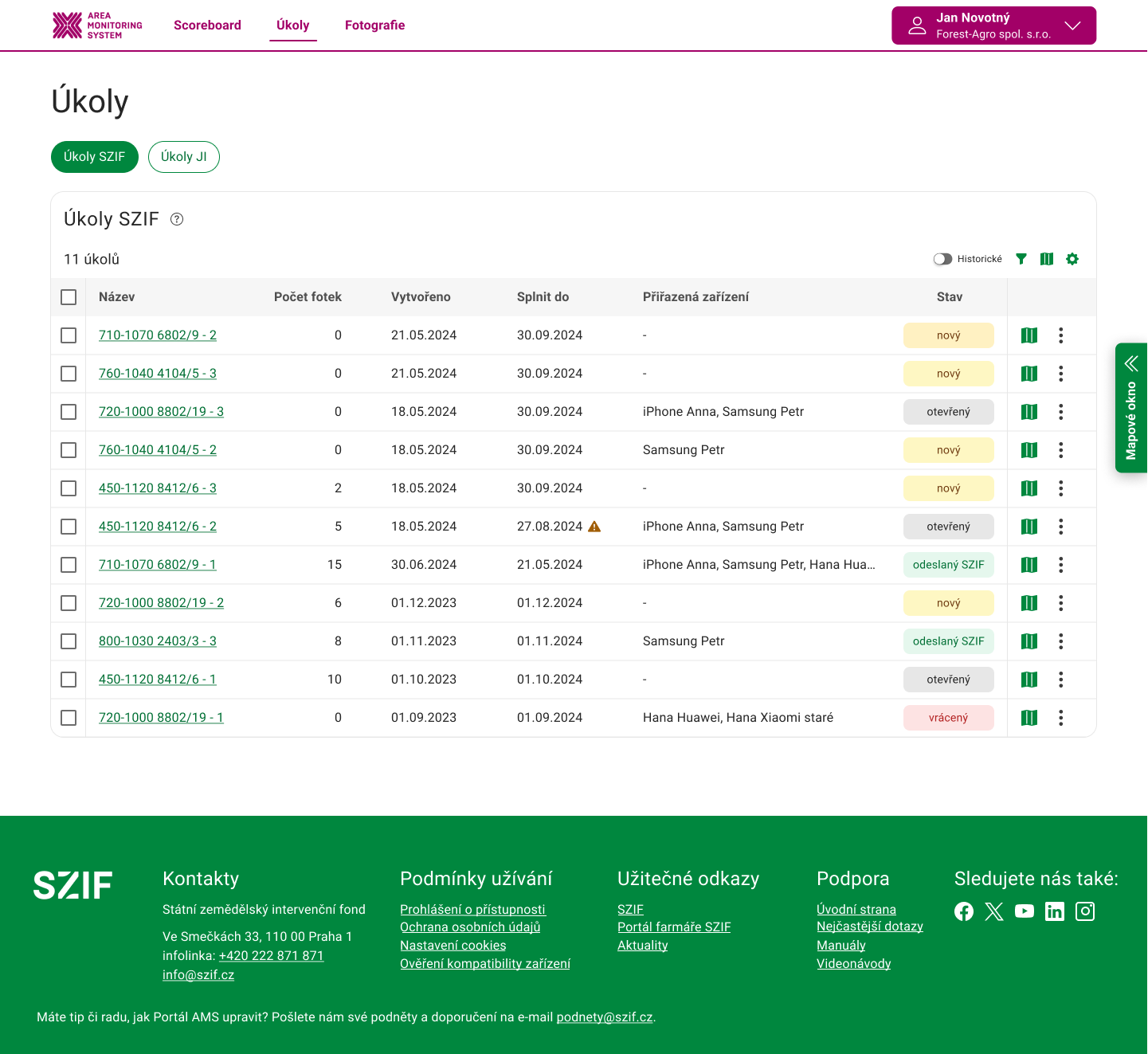The image size is (1148, 1054).
Task: Click the map icon in the table toolbar
Action: point(1047,259)
